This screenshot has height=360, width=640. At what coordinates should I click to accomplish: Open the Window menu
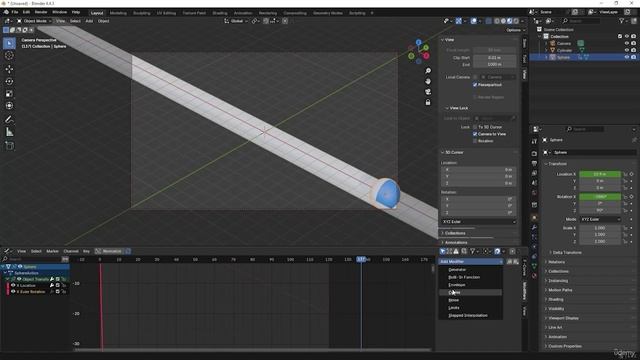click(x=60, y=12)
